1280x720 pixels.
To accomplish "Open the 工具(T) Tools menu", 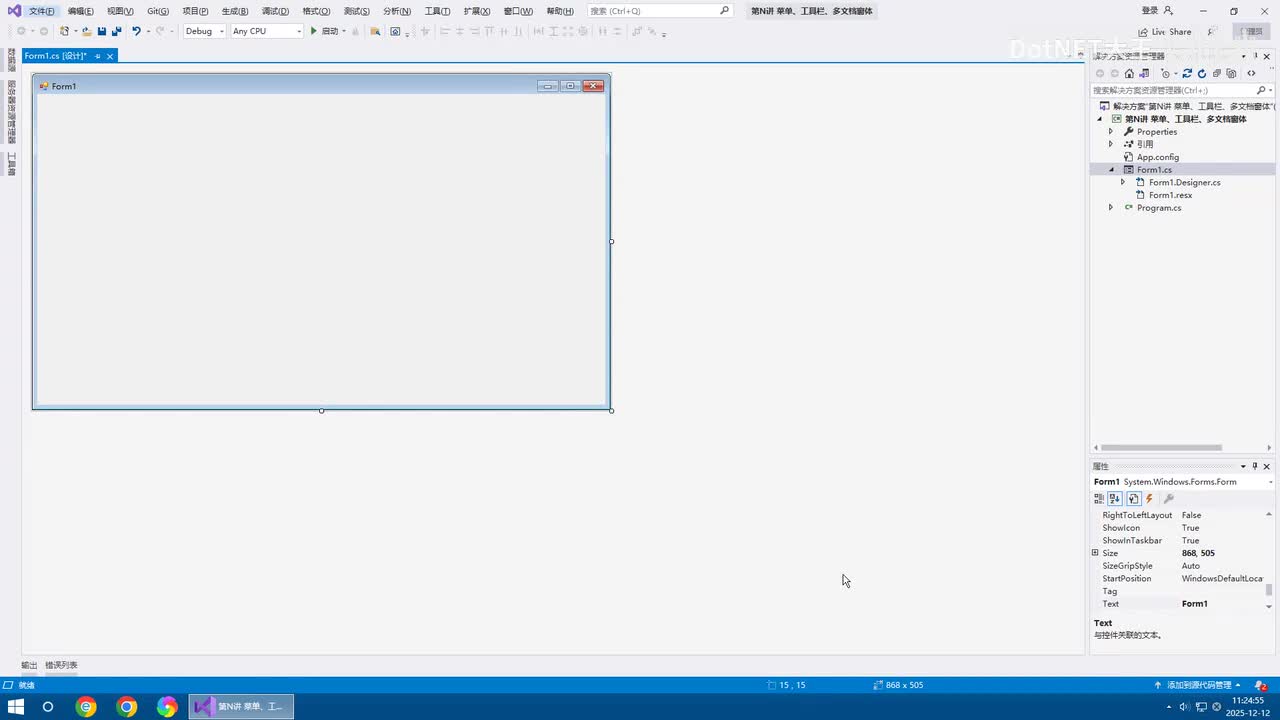I will 438,11.
